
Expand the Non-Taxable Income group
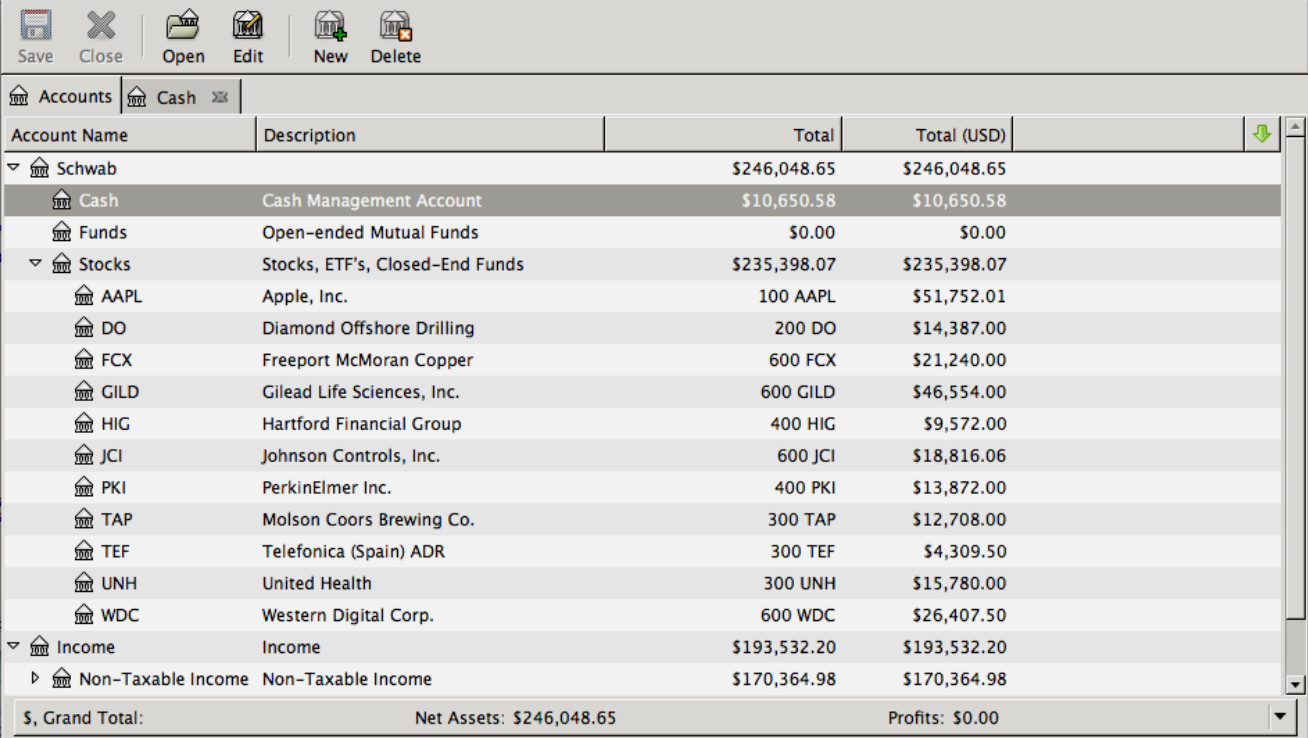click(x=36, y=678)
